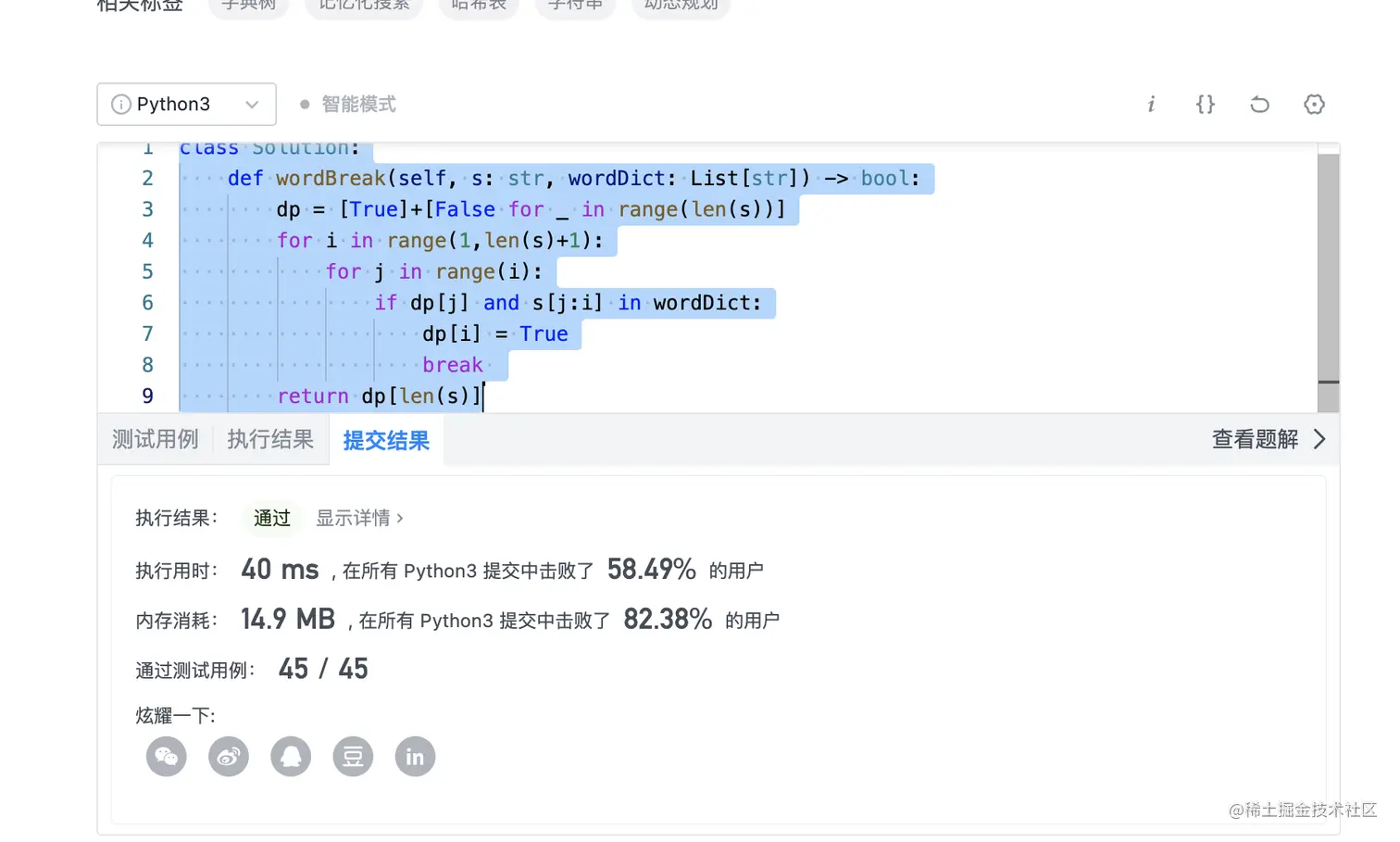Open 查看题解 solutions link
This screenshot has height=842, width=1400.
tap(1255, 439)
